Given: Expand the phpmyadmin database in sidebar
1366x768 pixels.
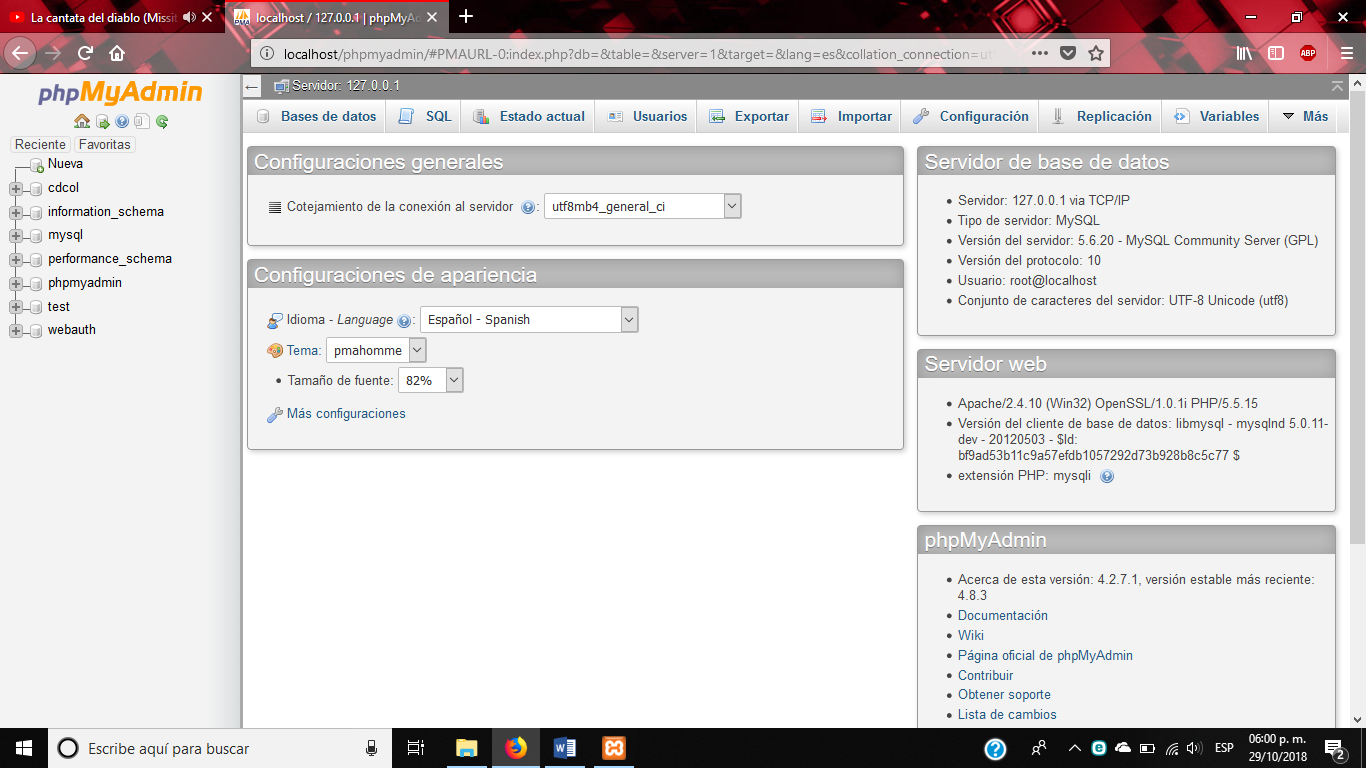Looking at the screenshot, I should click(14, 282).
